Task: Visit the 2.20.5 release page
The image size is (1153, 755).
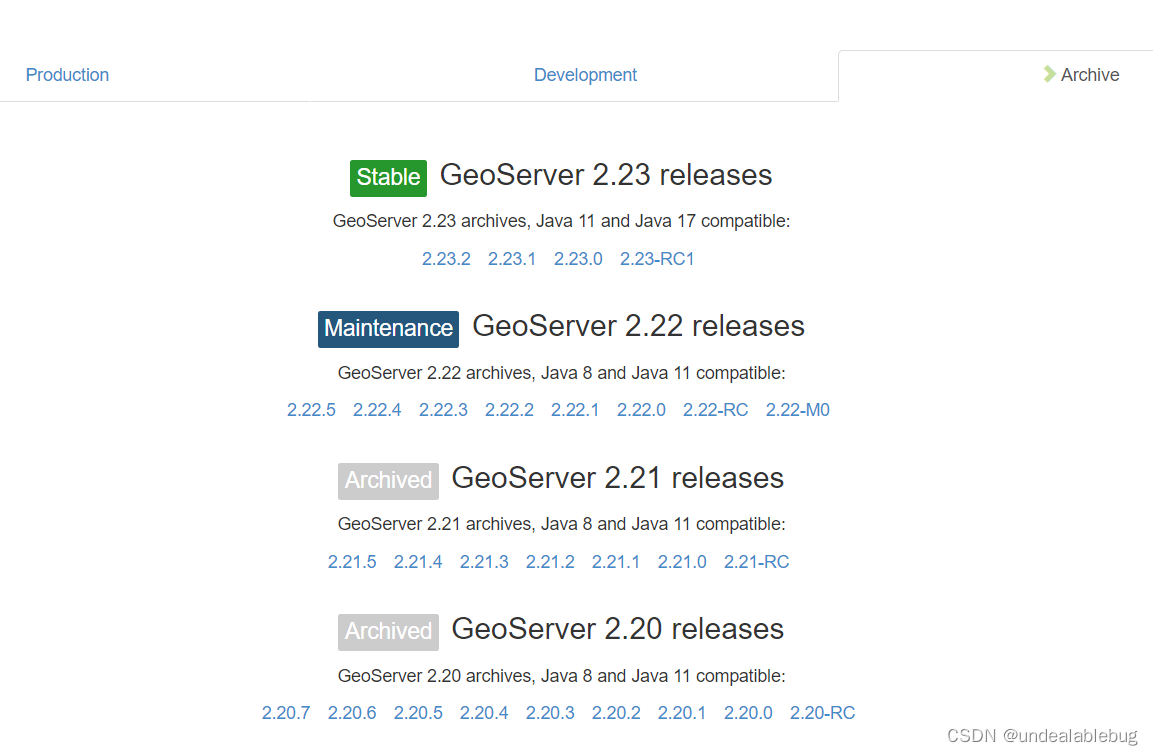Action: point(418,713)
